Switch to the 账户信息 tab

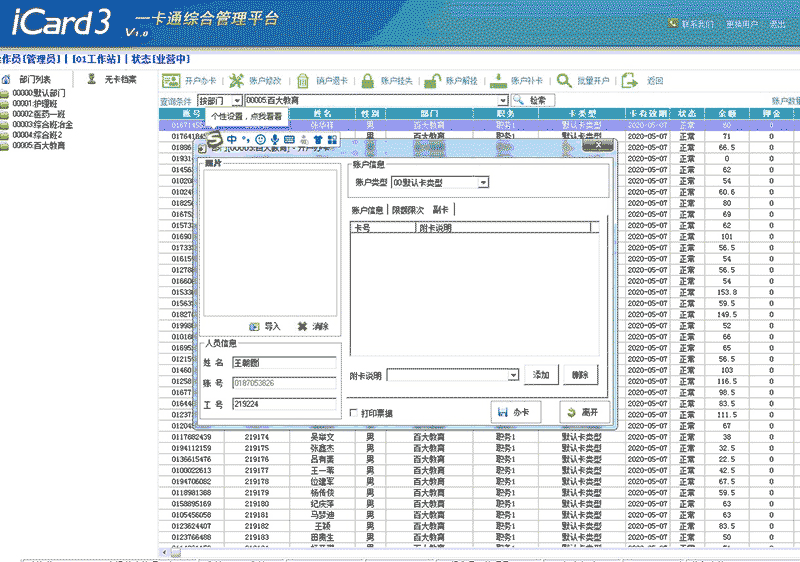(x=367, y=210)
